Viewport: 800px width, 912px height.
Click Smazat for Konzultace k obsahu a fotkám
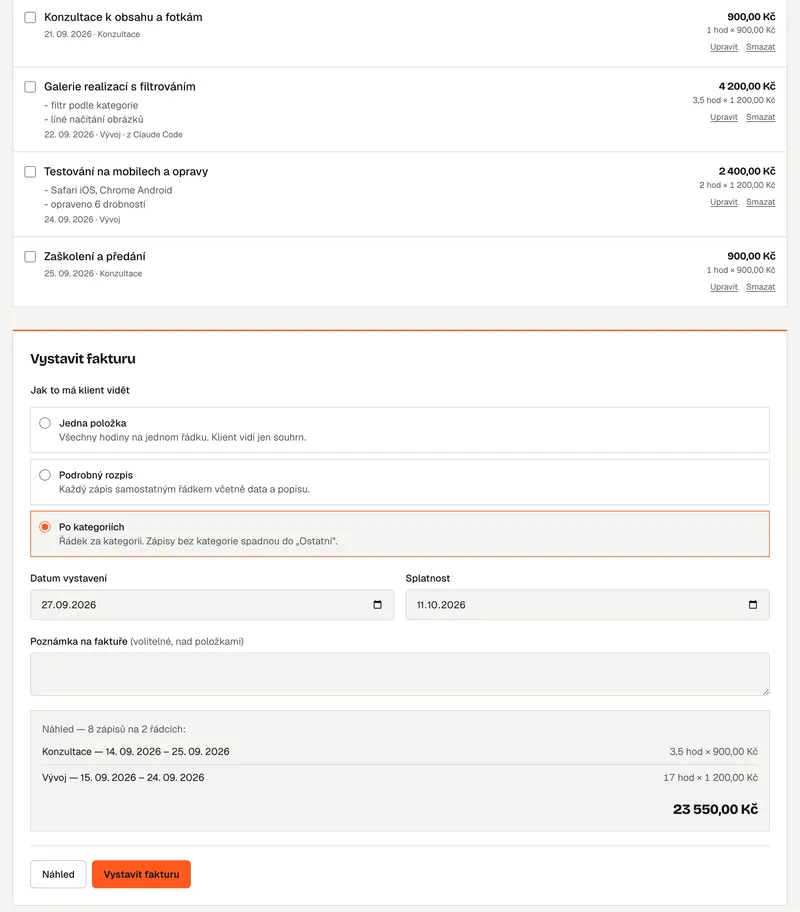point(760,47)
